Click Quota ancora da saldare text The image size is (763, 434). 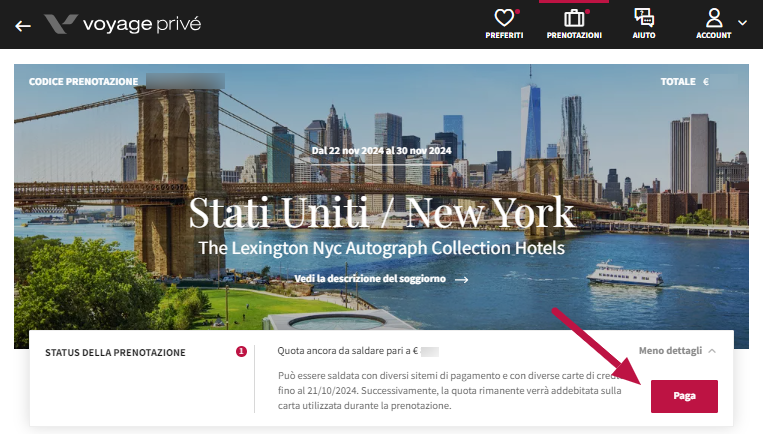(x=348, y=351)
